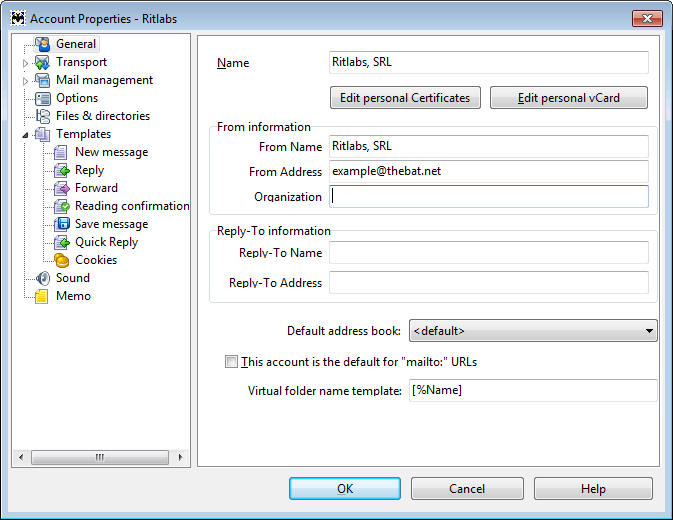673x520 pixels.
Task: Click the Save message floppy icon
Action: 61,224
